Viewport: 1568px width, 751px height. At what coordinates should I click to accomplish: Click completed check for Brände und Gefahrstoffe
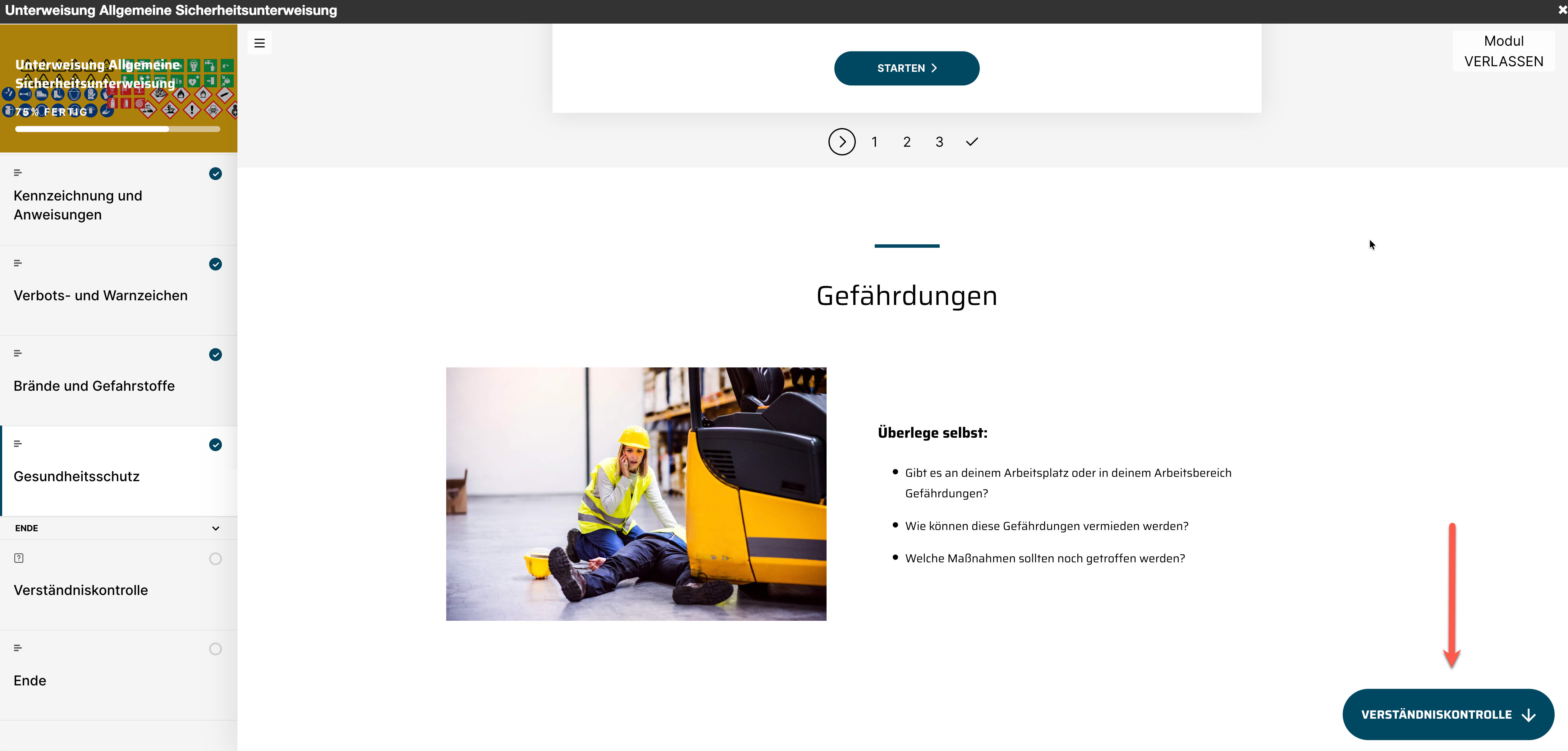click(x=215, y=354)
